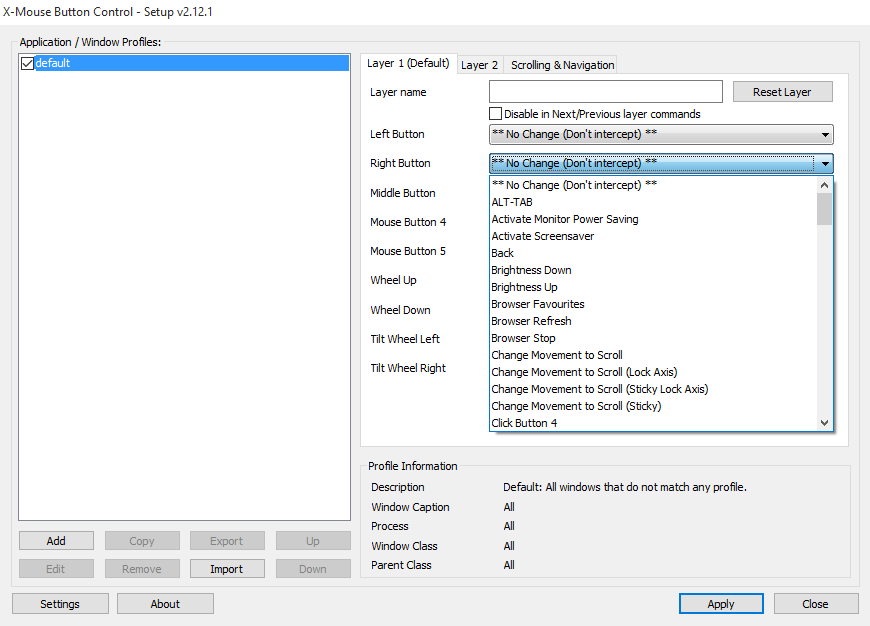Choose No Change (Don't intercept) in list
Screen dimensions: 870x626
654,185
